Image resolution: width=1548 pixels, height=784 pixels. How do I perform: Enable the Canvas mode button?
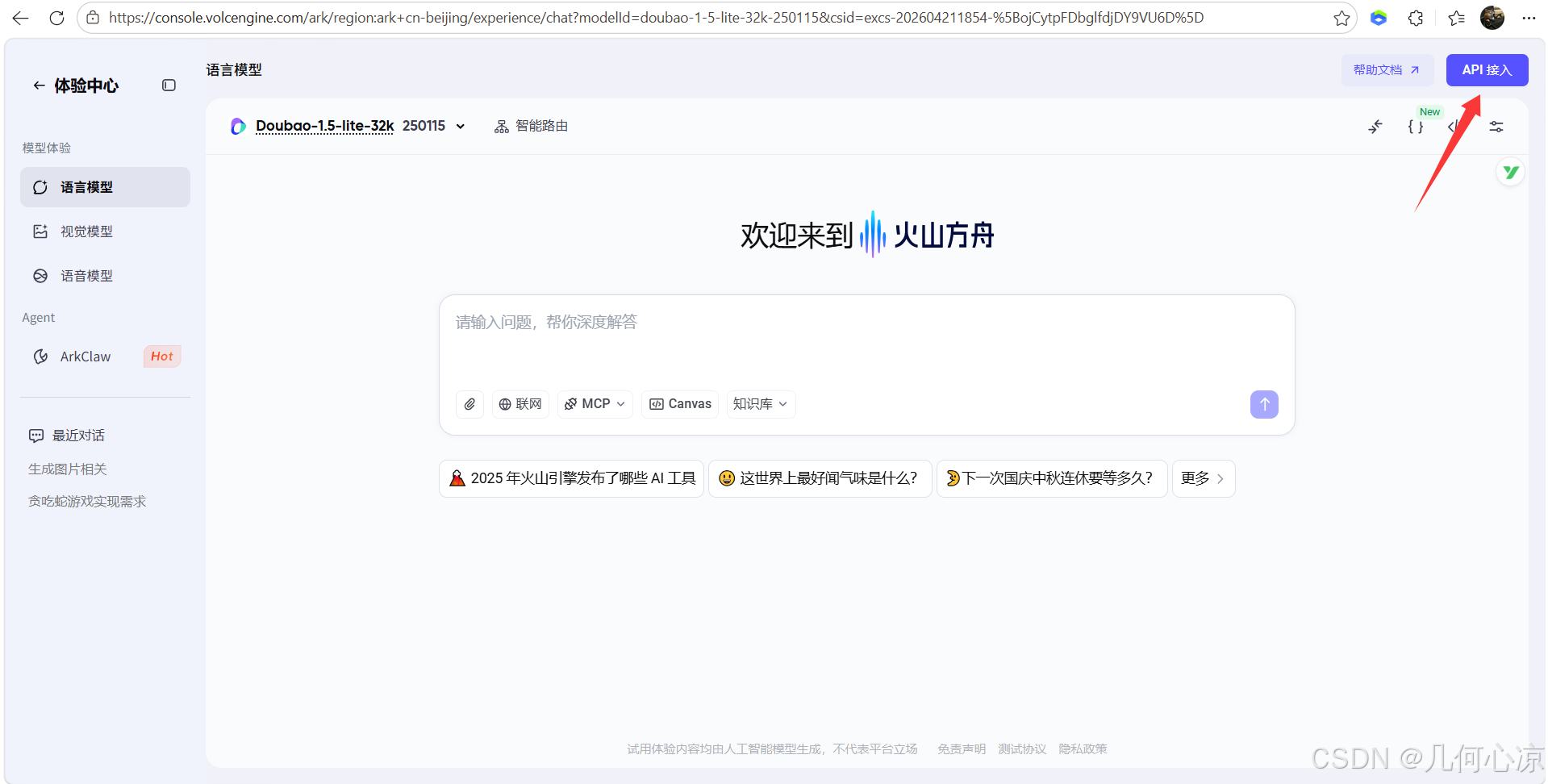click(680, 404)
